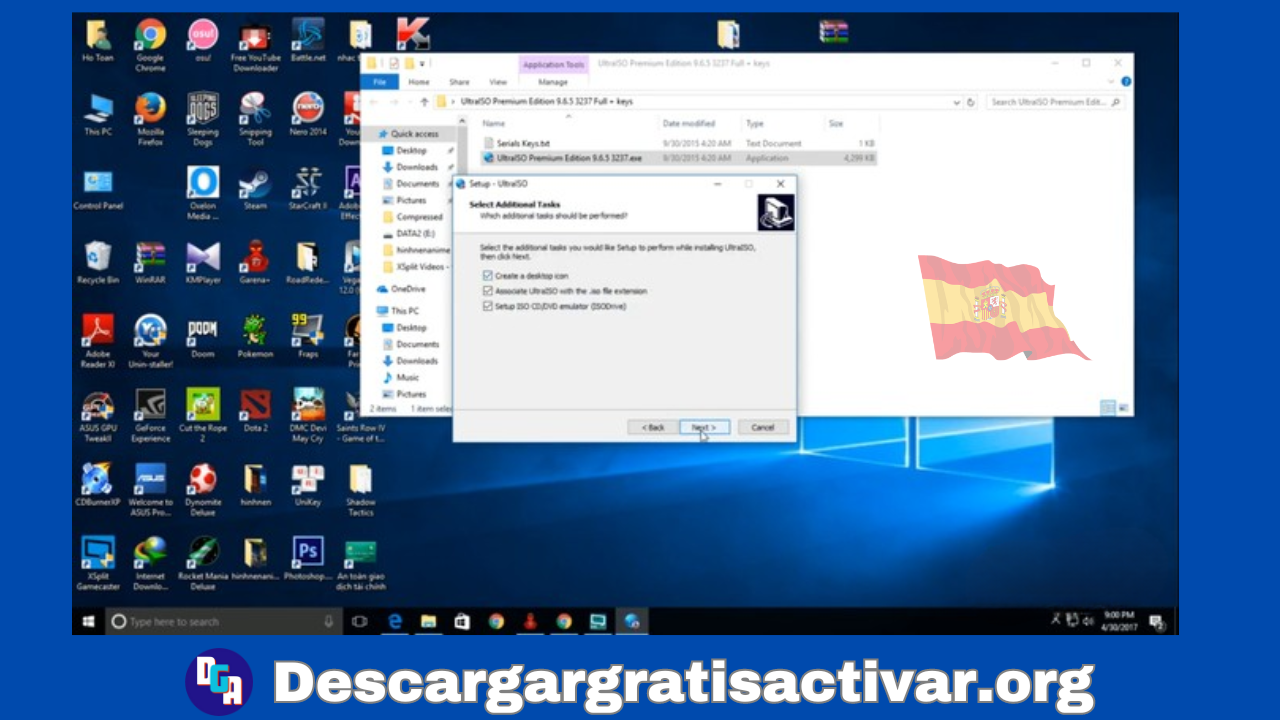Open Desktop under Quick access

(411, 150)
